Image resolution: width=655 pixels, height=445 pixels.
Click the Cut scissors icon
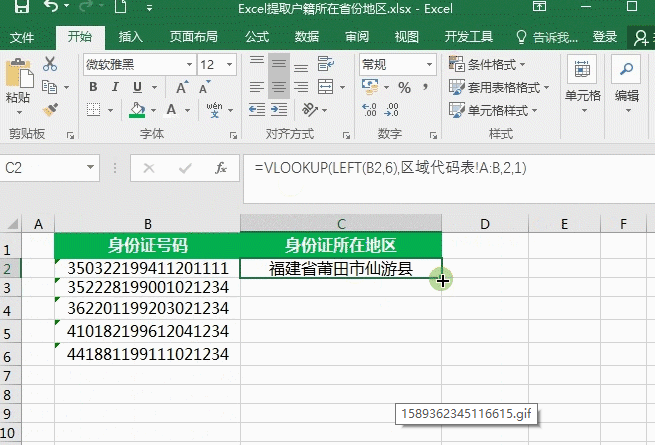click(50, 64)
